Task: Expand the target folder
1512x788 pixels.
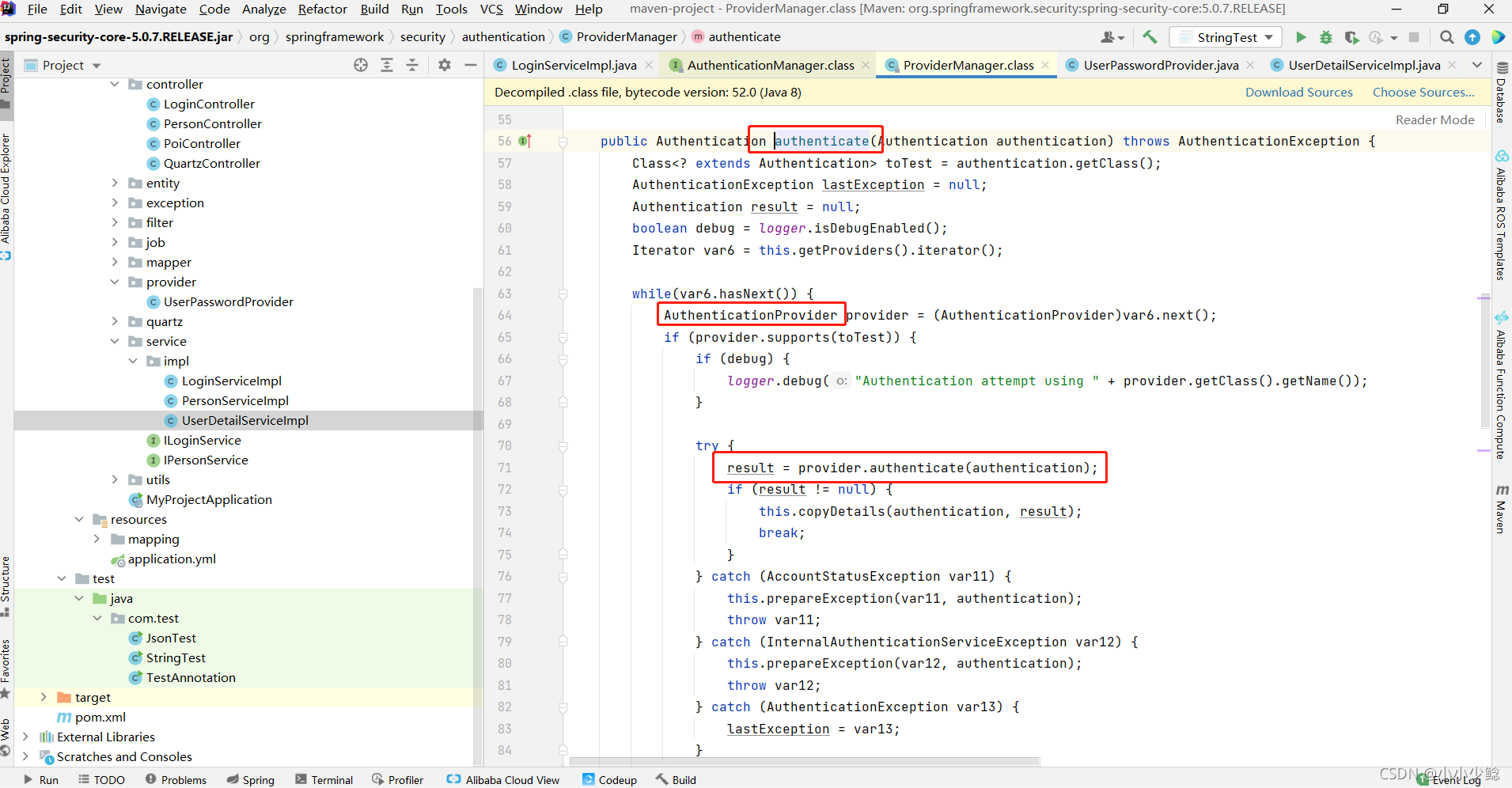Action: pos(44,697)
